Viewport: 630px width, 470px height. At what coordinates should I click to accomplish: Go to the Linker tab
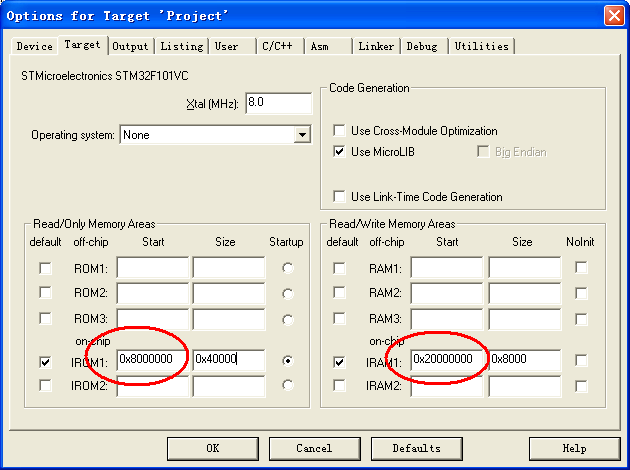[377, 46]
